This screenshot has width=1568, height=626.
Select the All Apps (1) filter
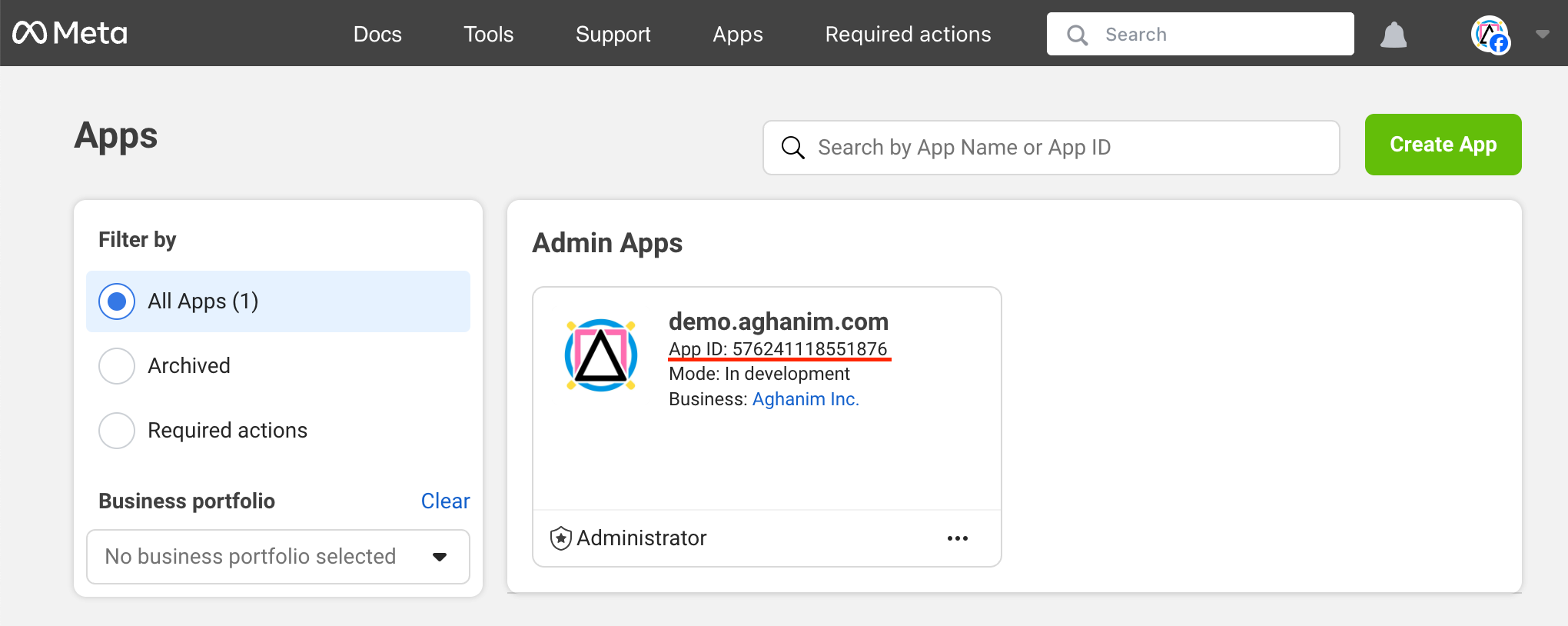117,301
